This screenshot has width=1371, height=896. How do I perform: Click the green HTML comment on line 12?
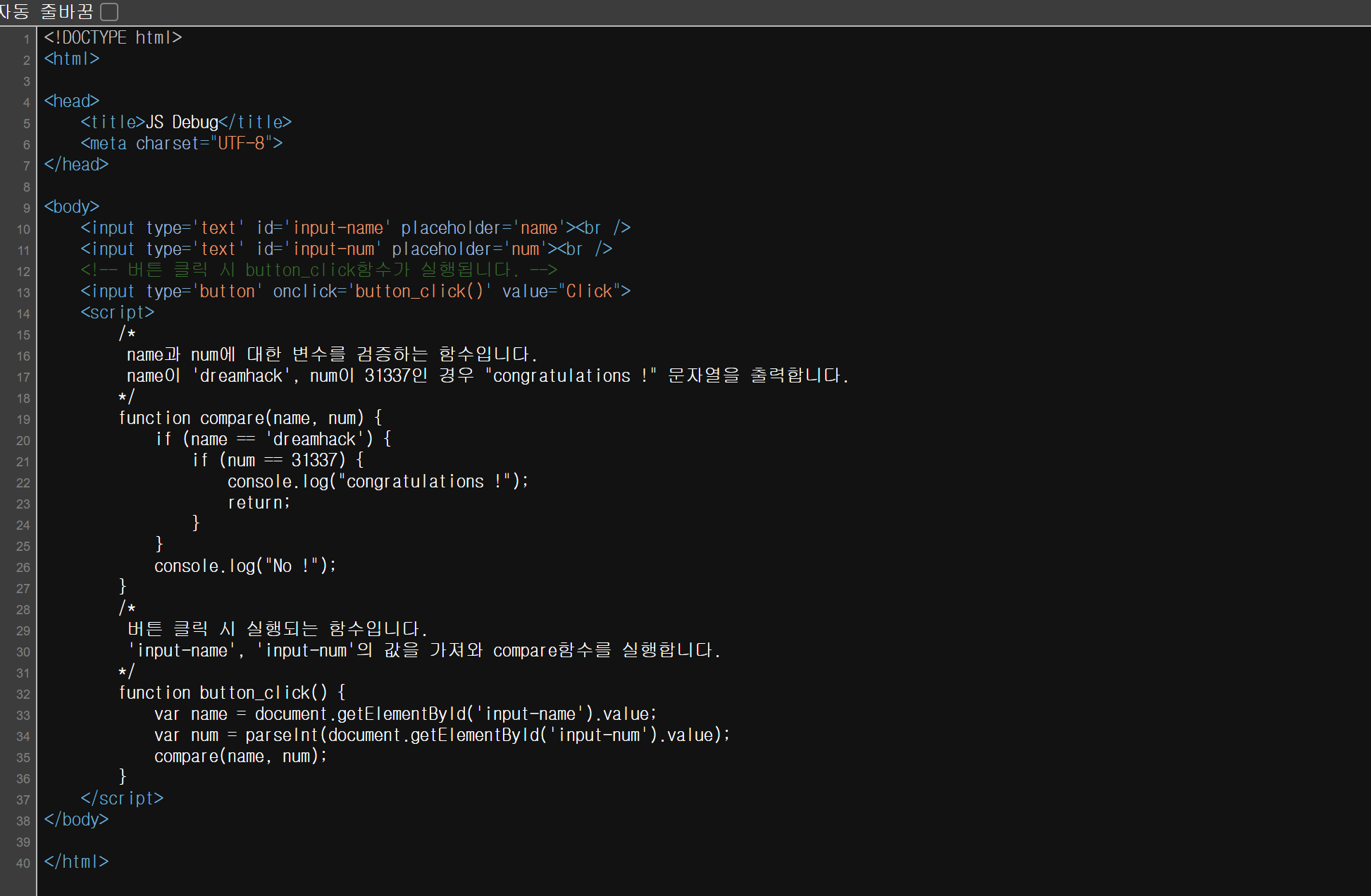pyautogui.click(x=318, y=270)
